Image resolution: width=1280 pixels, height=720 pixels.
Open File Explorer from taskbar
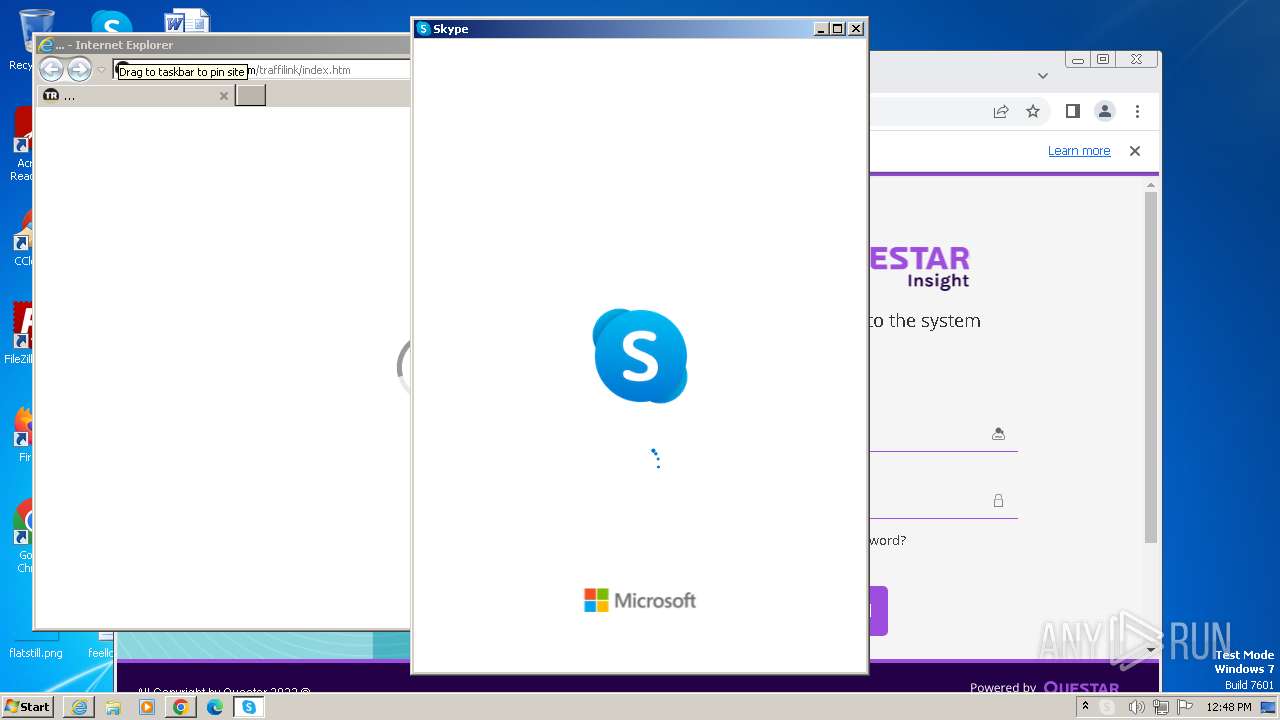[113, 707]
